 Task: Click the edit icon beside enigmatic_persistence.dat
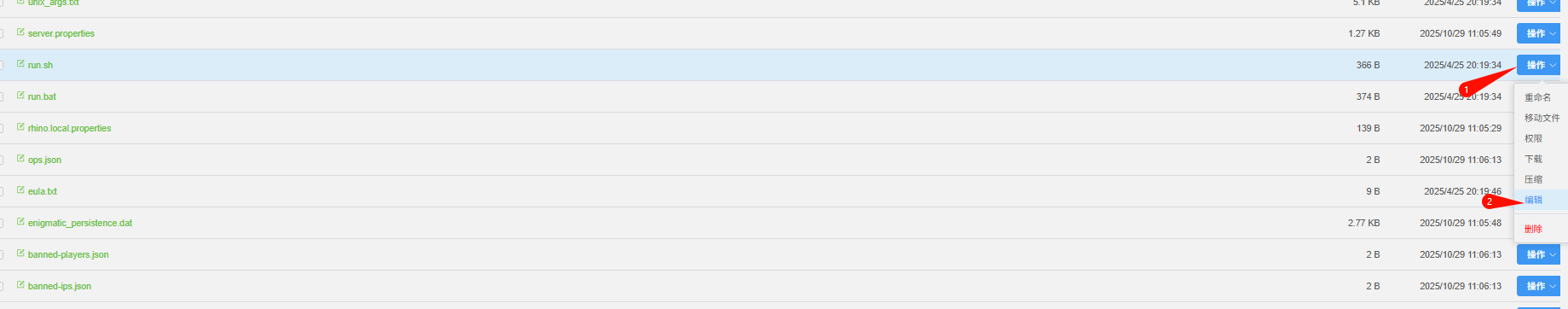[x=20, y=222]
